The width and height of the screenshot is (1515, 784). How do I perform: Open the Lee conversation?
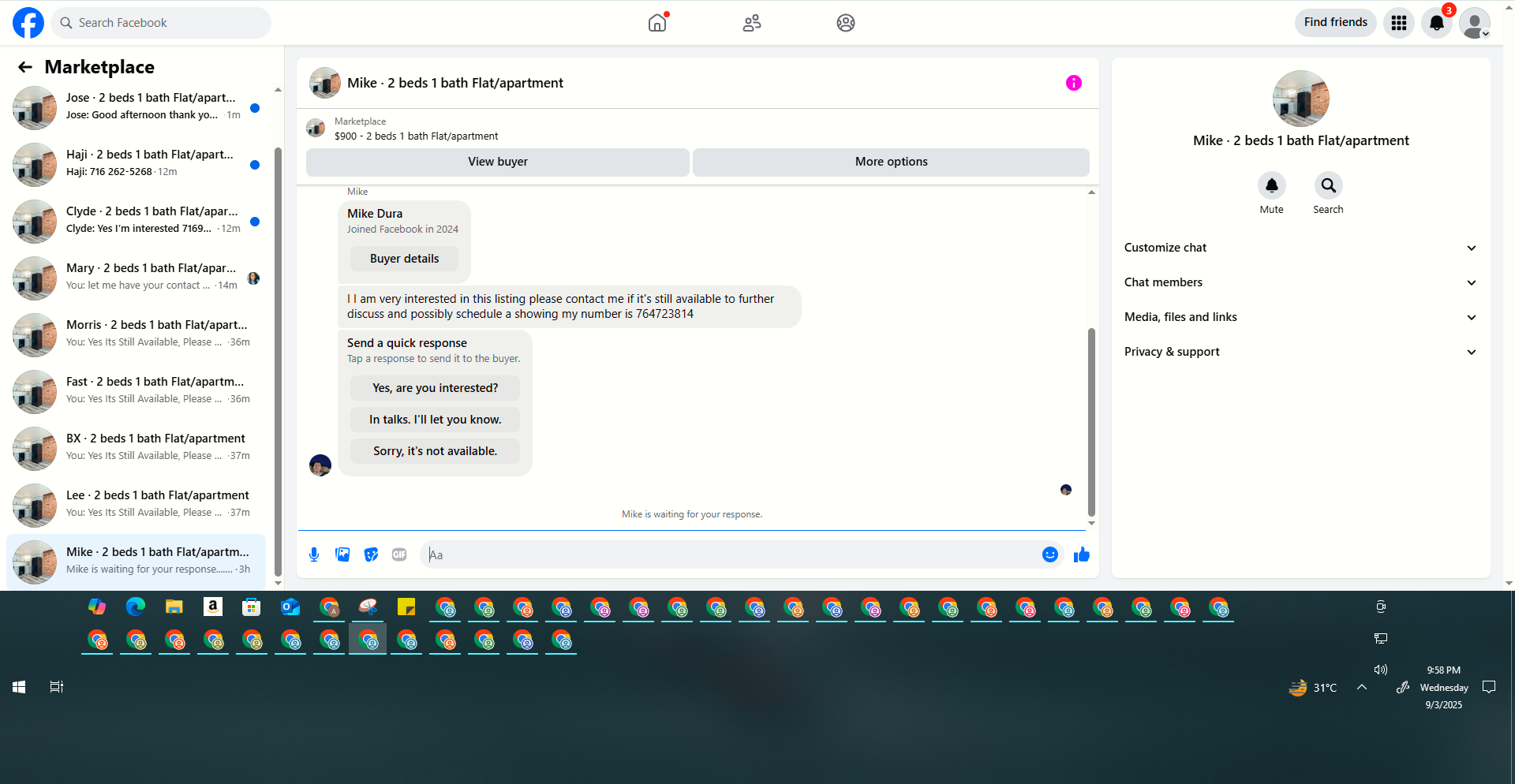pos(136,505)
